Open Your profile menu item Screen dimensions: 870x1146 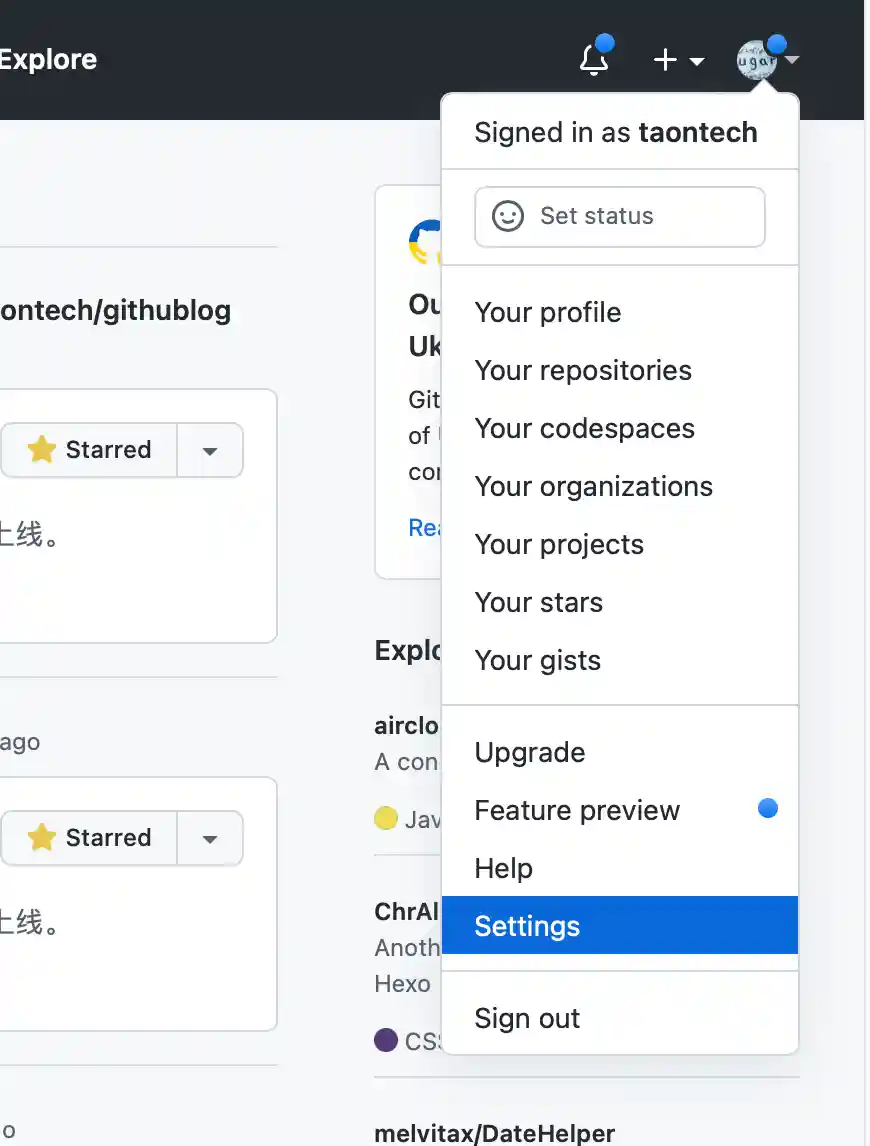tap(548, 313)
